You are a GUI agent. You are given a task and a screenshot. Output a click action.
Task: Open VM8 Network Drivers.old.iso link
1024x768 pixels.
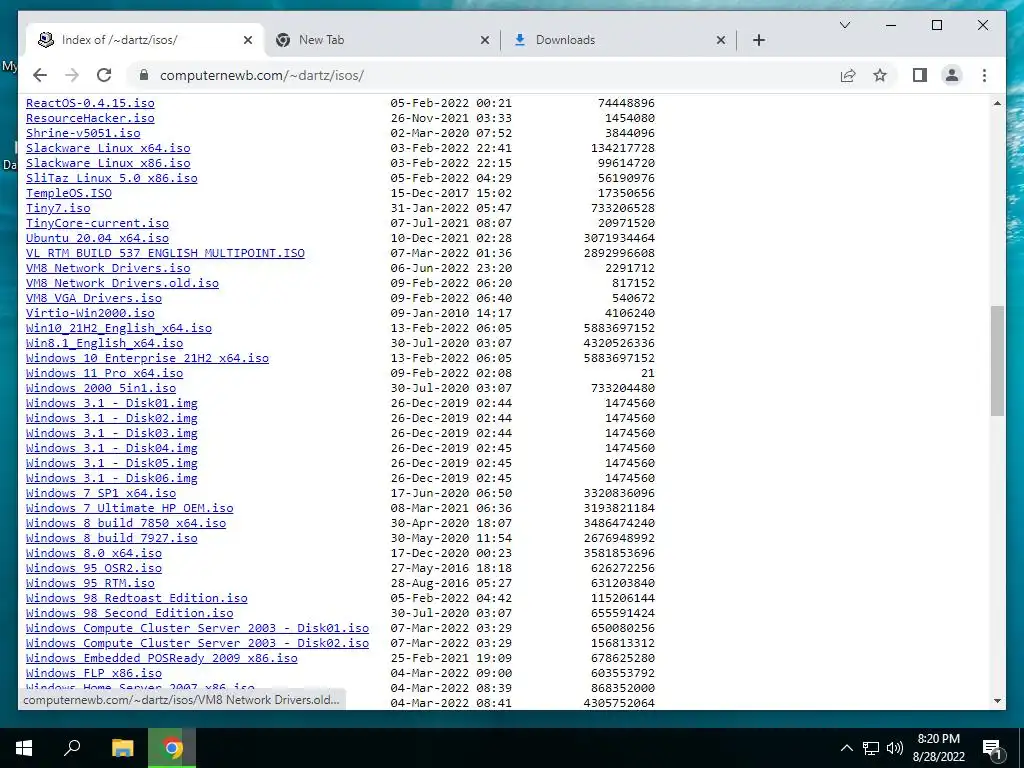click(122, 283)
